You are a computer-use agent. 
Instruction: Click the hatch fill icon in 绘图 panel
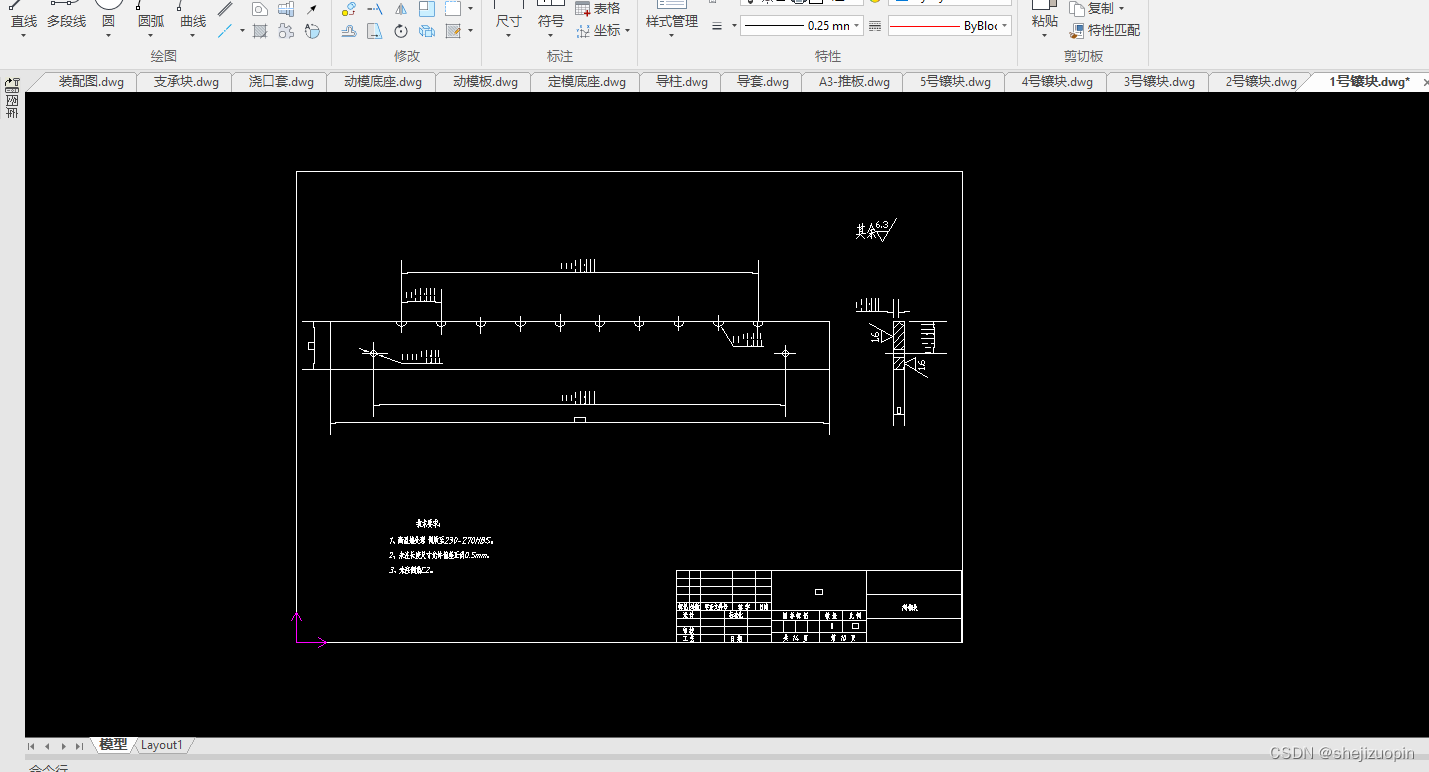(260, 31)
